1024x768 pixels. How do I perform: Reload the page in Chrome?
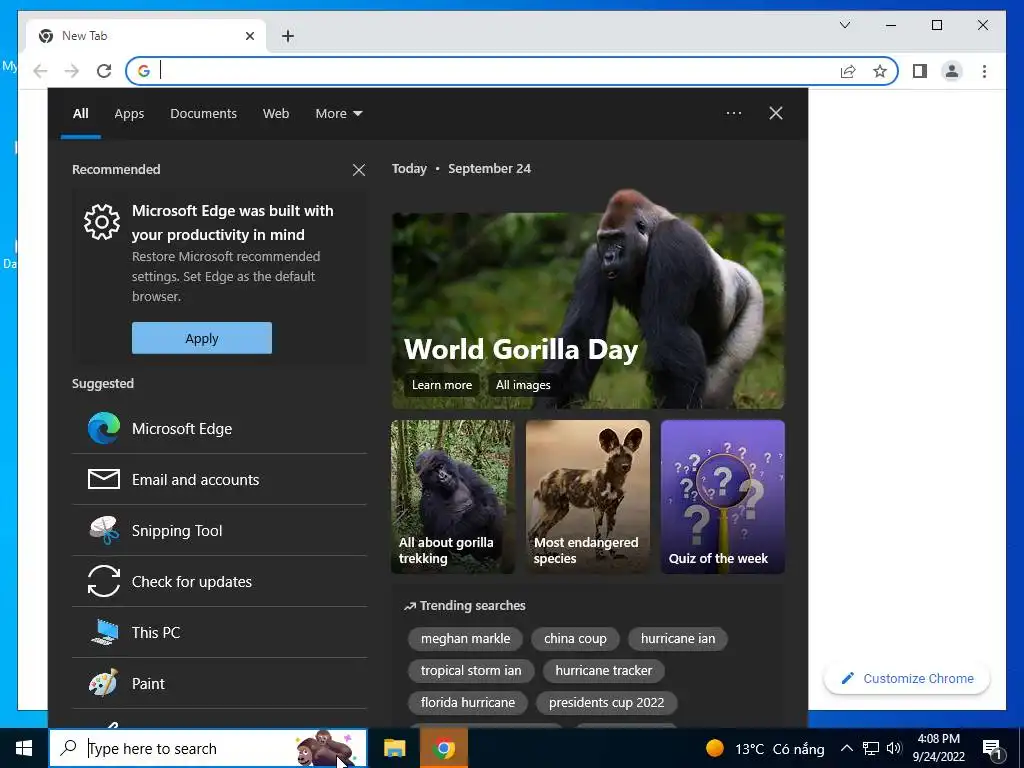click(104, 71)
